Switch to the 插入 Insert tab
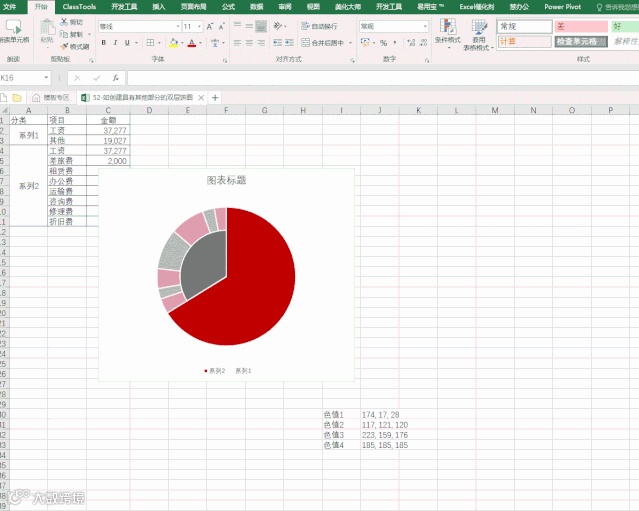The image size is (639, 511). (x=159, y=7)
